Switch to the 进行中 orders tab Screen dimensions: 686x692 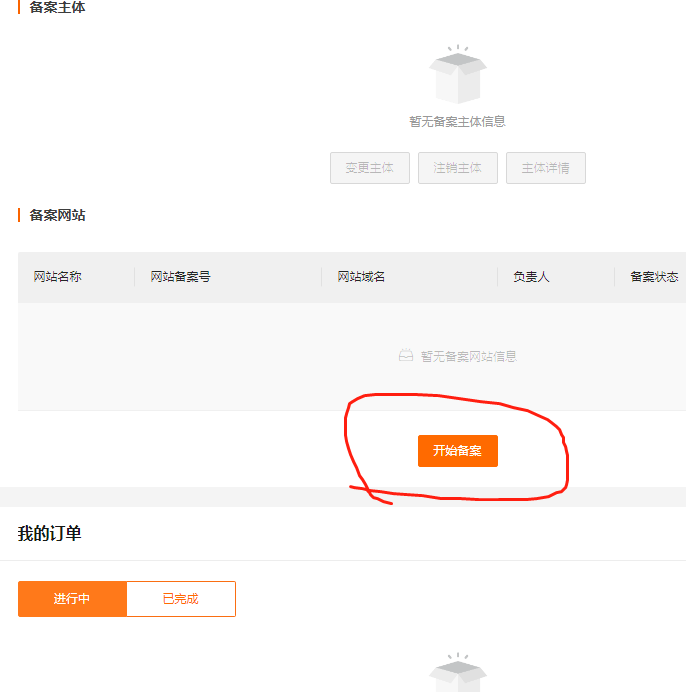click(72, 599)
